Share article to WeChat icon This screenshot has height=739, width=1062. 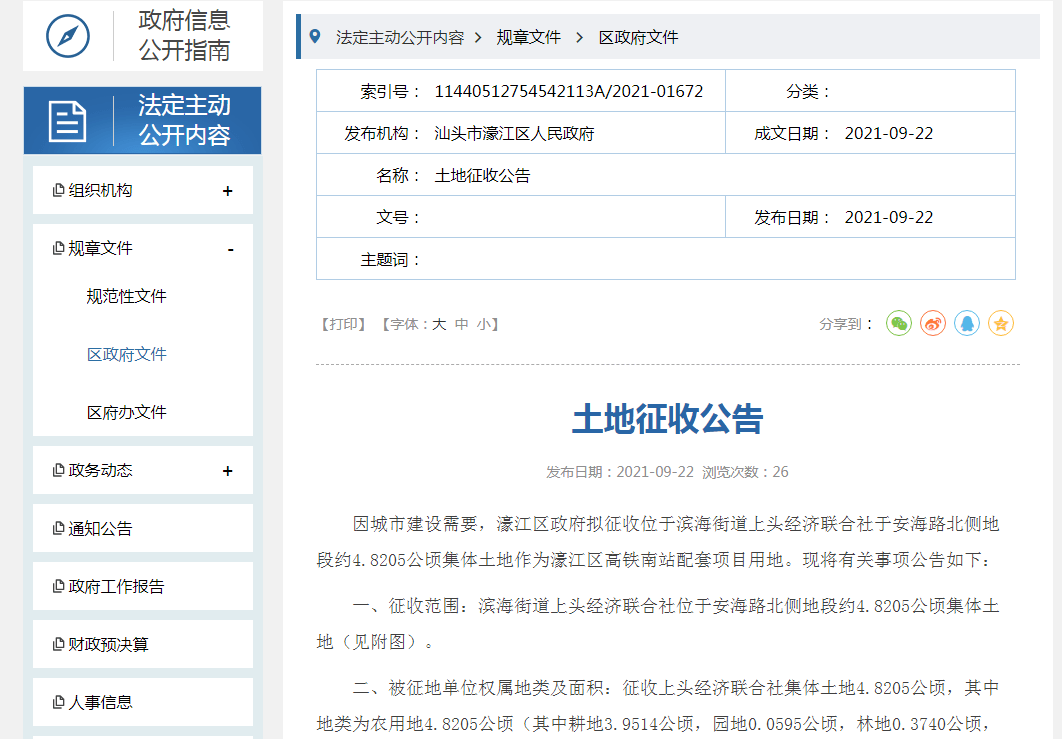[899, 324]
